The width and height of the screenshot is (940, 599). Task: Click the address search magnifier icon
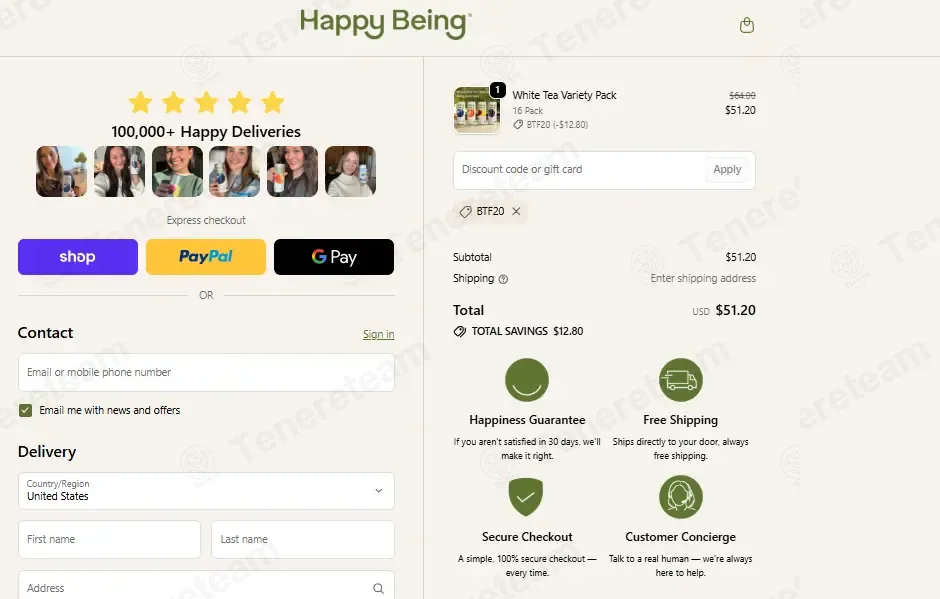378,588
